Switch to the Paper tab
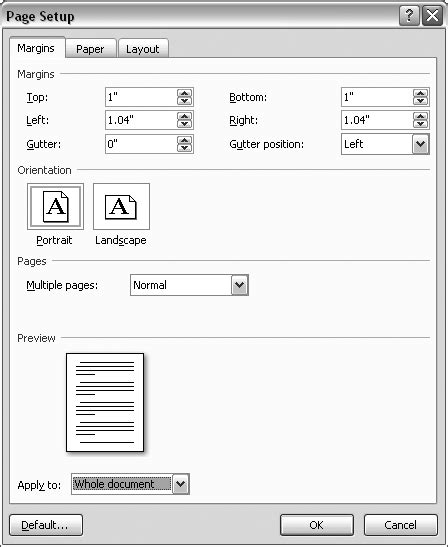 [x=90, y=49]
